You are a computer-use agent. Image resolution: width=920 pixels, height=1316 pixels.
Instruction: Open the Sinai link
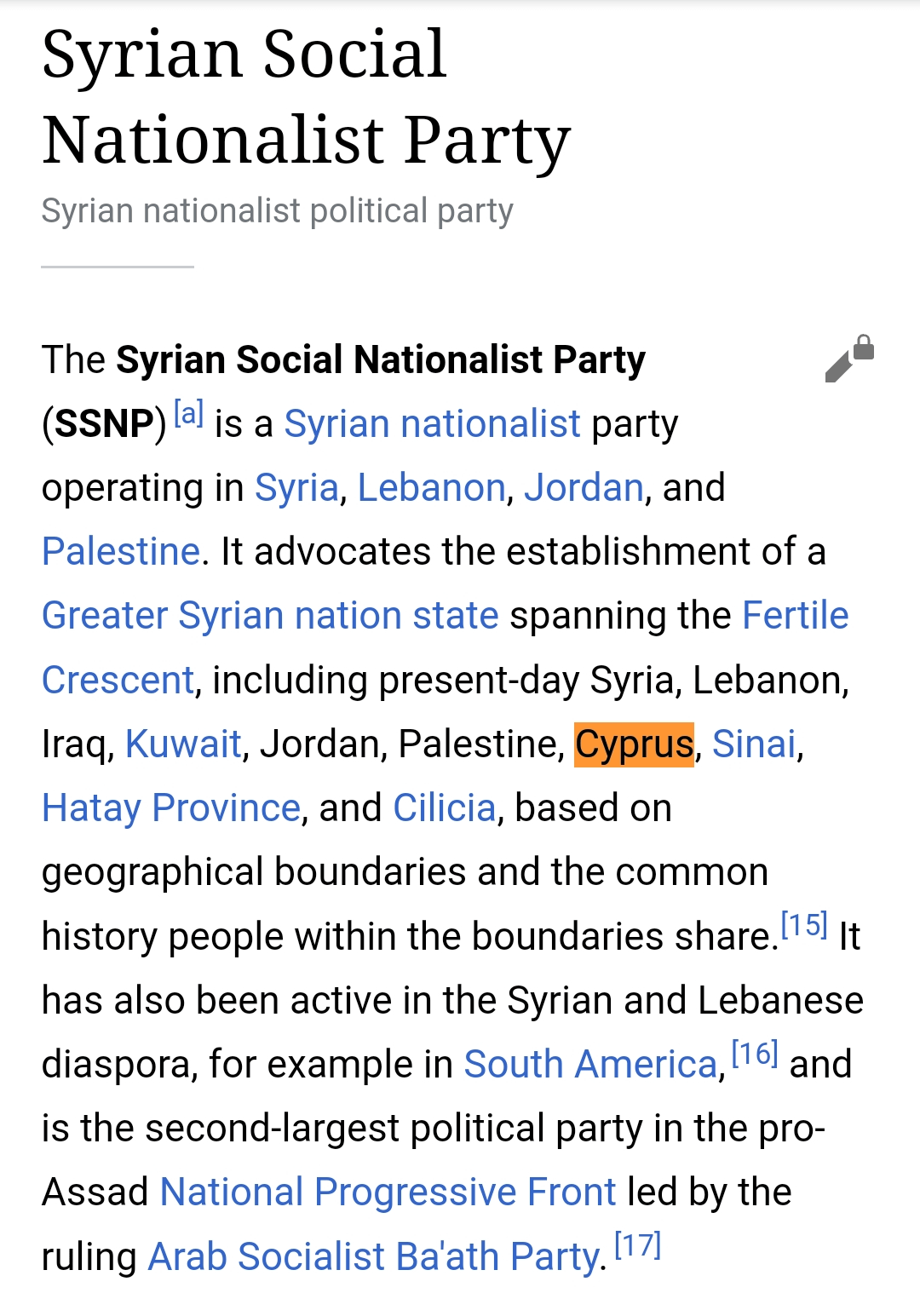pos(754,744)
